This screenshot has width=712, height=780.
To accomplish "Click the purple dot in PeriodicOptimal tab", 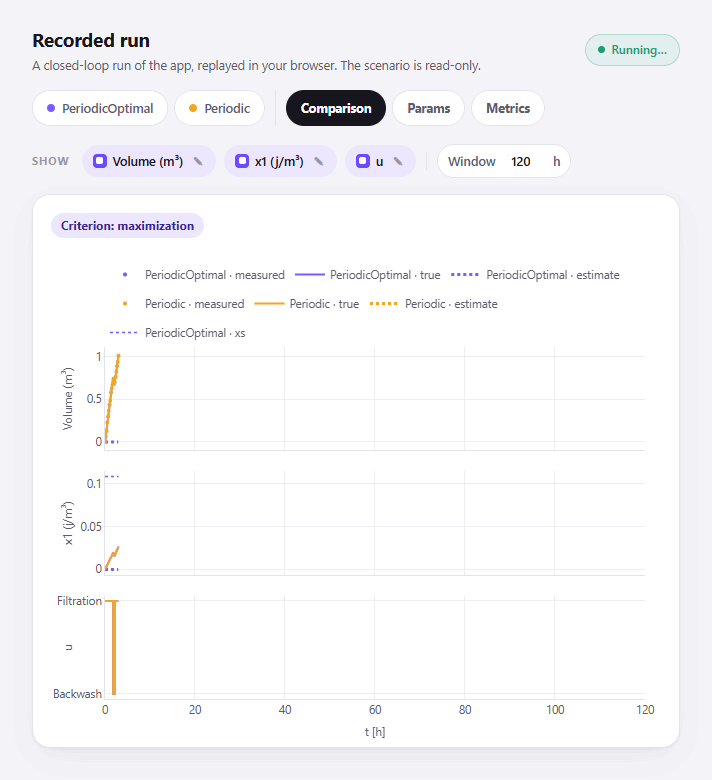I will tap(51, 108).
